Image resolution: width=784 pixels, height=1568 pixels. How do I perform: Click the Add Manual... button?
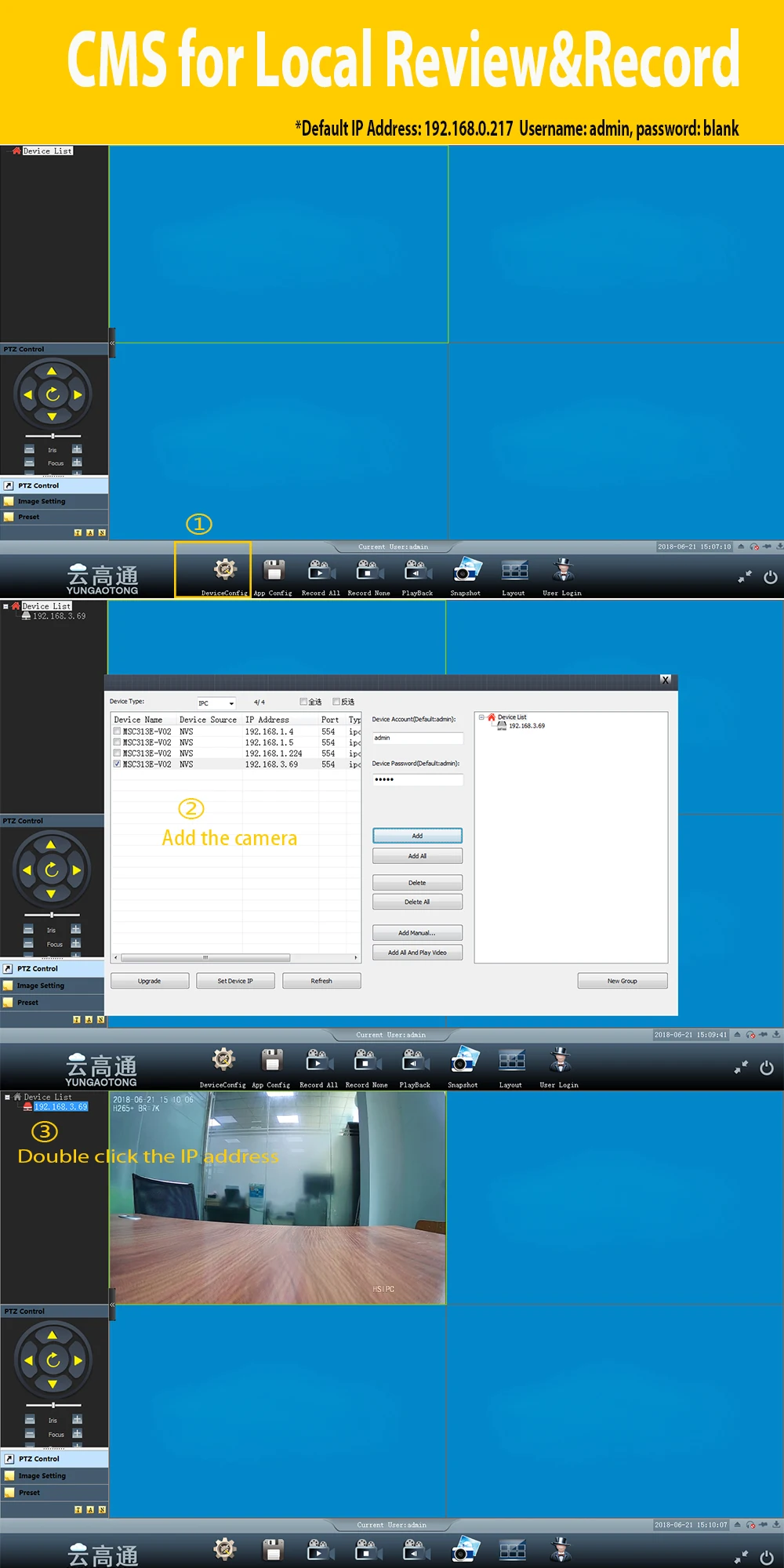point(417,933)
